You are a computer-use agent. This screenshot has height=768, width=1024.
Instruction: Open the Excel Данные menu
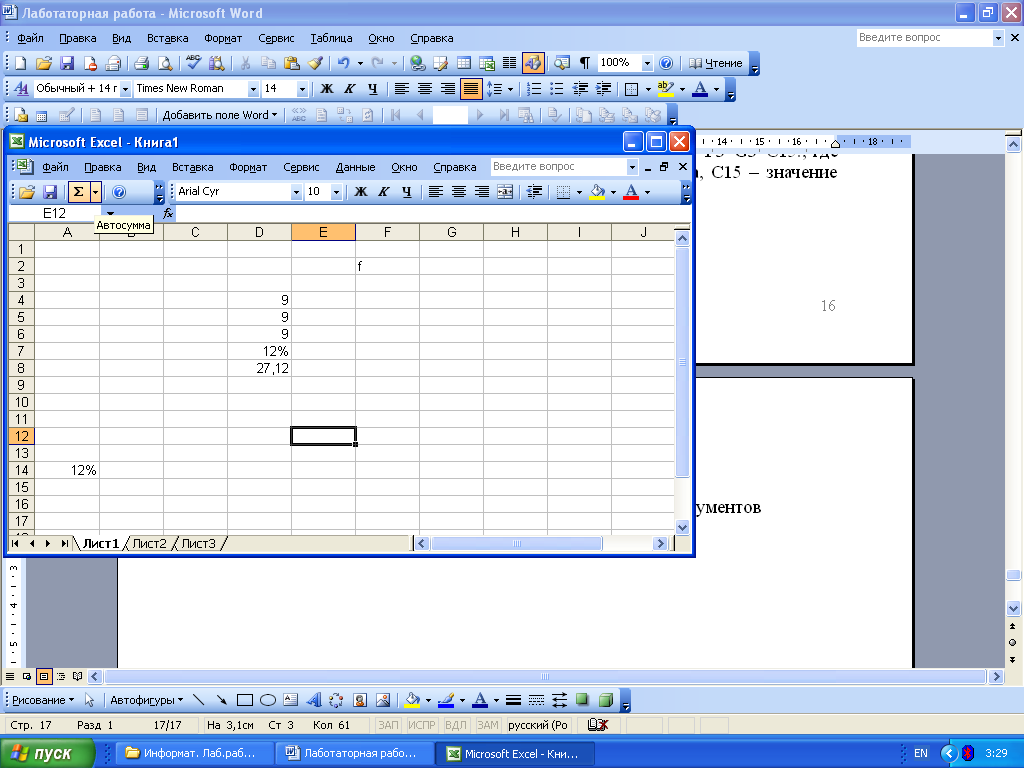(355, 167)
